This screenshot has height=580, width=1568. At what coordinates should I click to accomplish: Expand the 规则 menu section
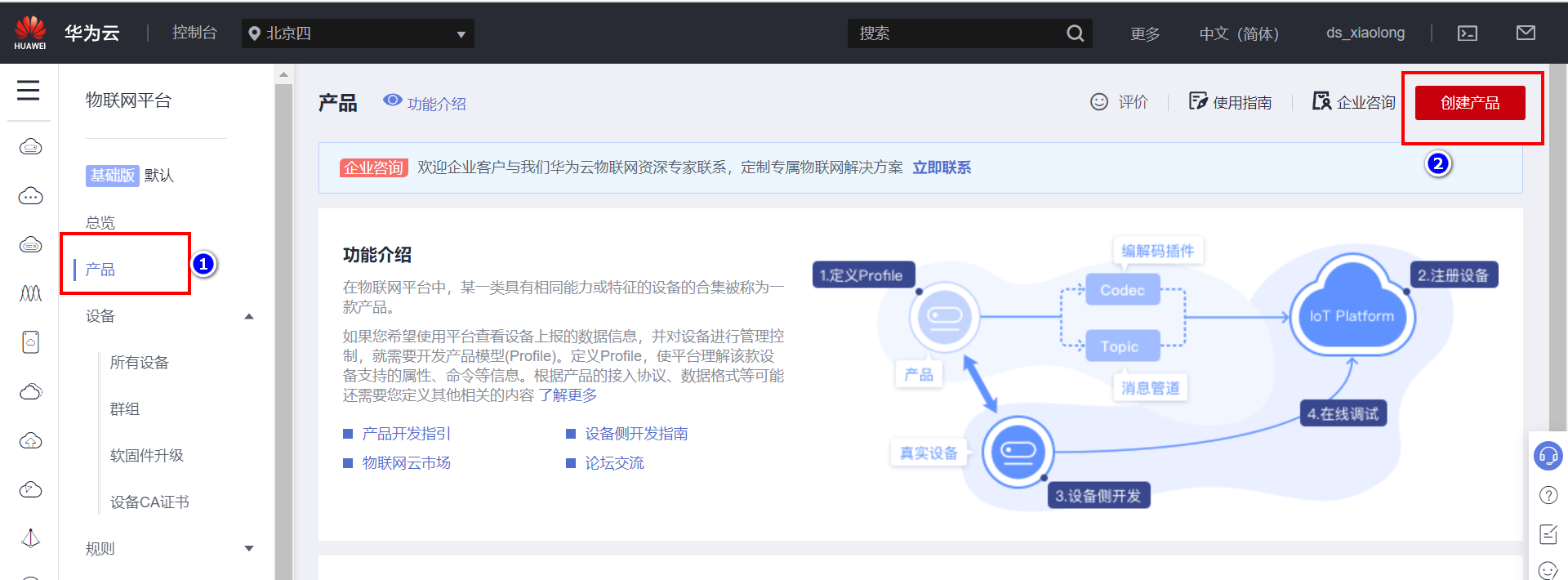(249, 549)
